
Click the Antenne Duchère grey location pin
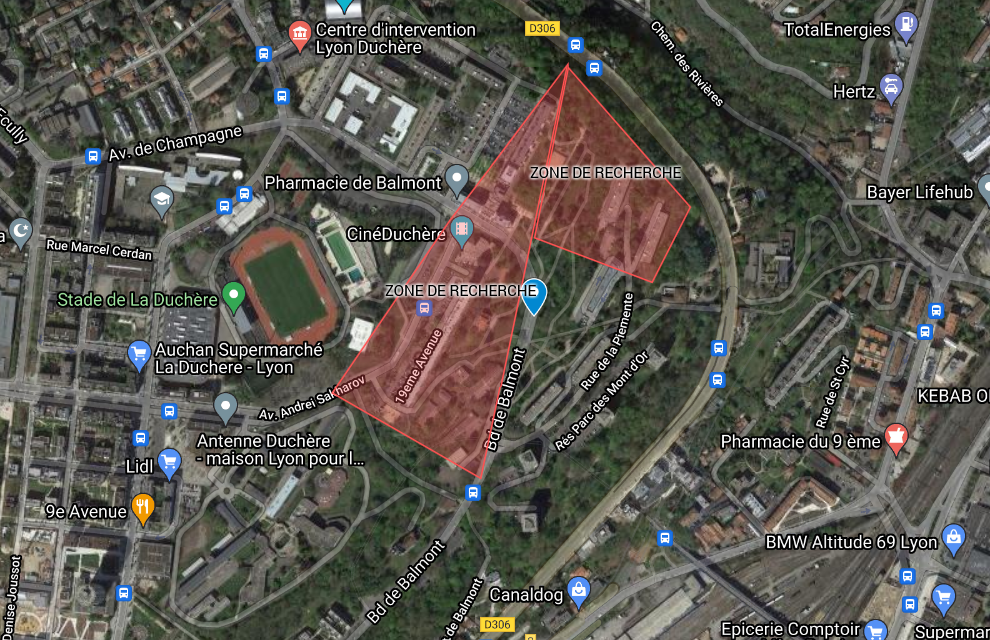coord(225,408)
